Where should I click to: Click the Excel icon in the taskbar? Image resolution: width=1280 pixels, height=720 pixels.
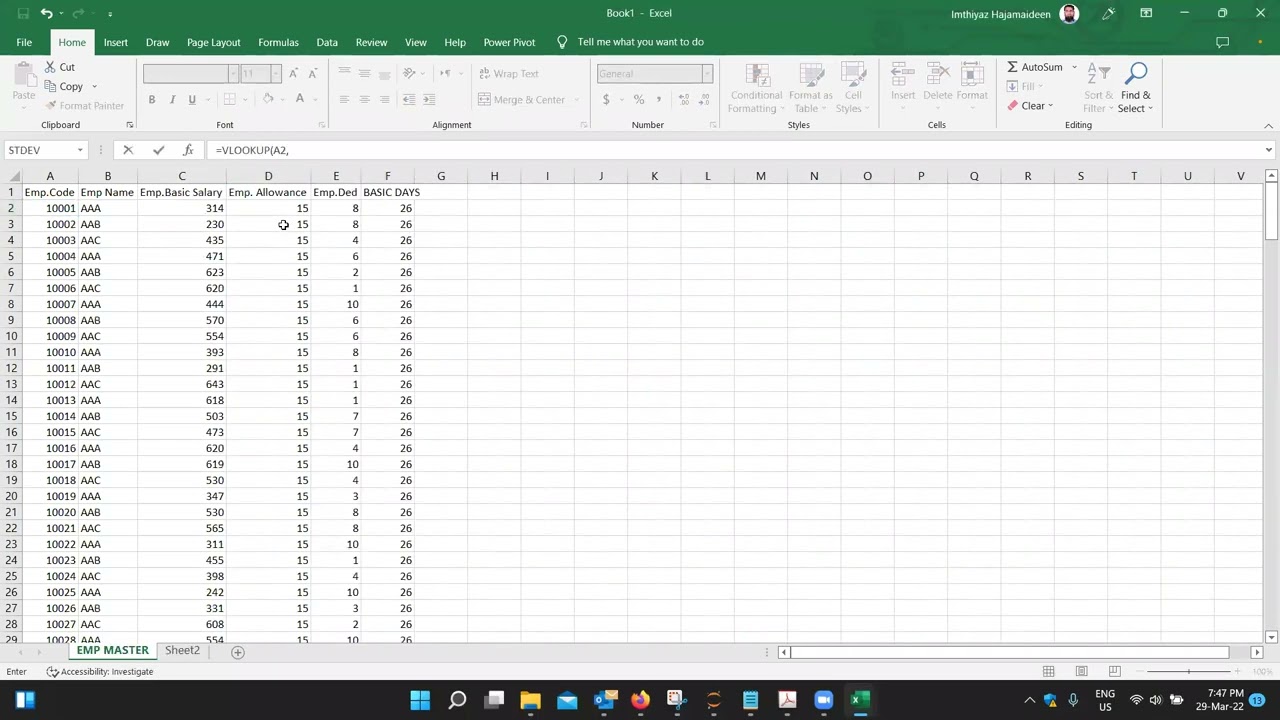(x=858, y=700)
